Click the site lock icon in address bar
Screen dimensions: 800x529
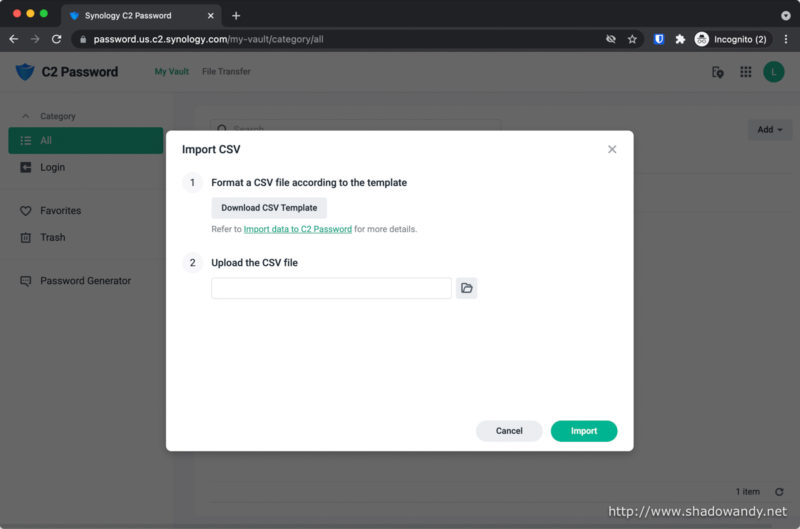click(83, 39)
